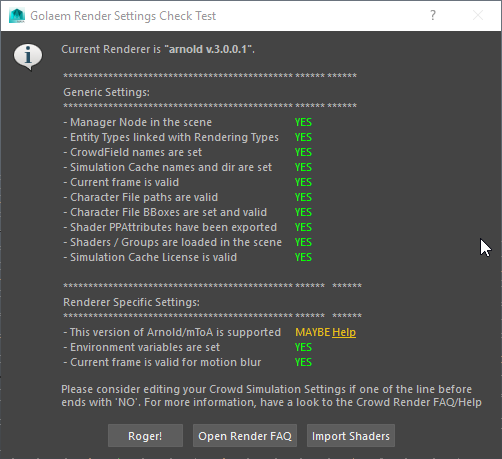Click the Character File paths are valid line
502x459 pixels.
pos(141,197)
